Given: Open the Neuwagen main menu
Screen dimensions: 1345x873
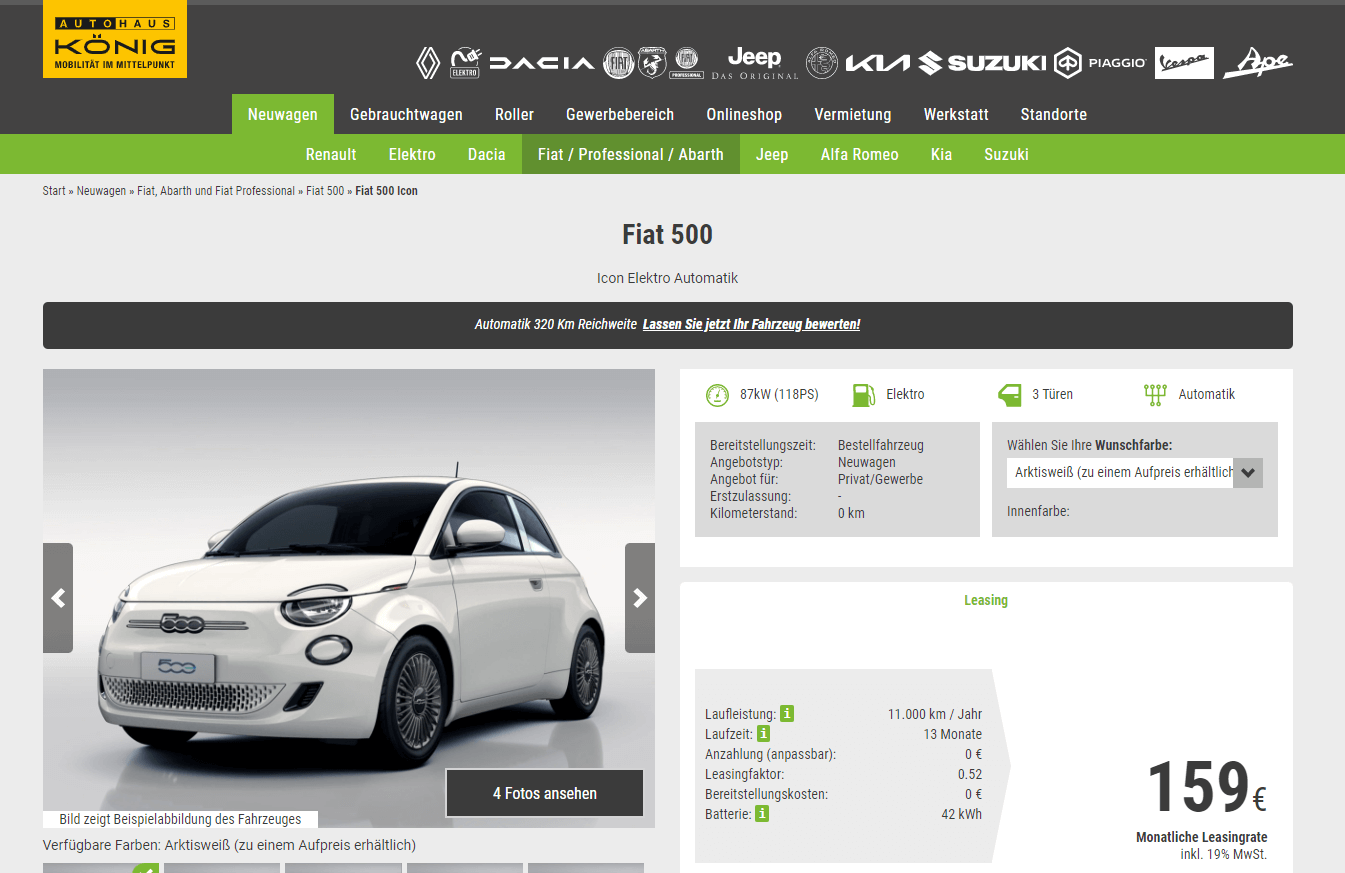Looking at the screenshot, I should coord(283,114).
